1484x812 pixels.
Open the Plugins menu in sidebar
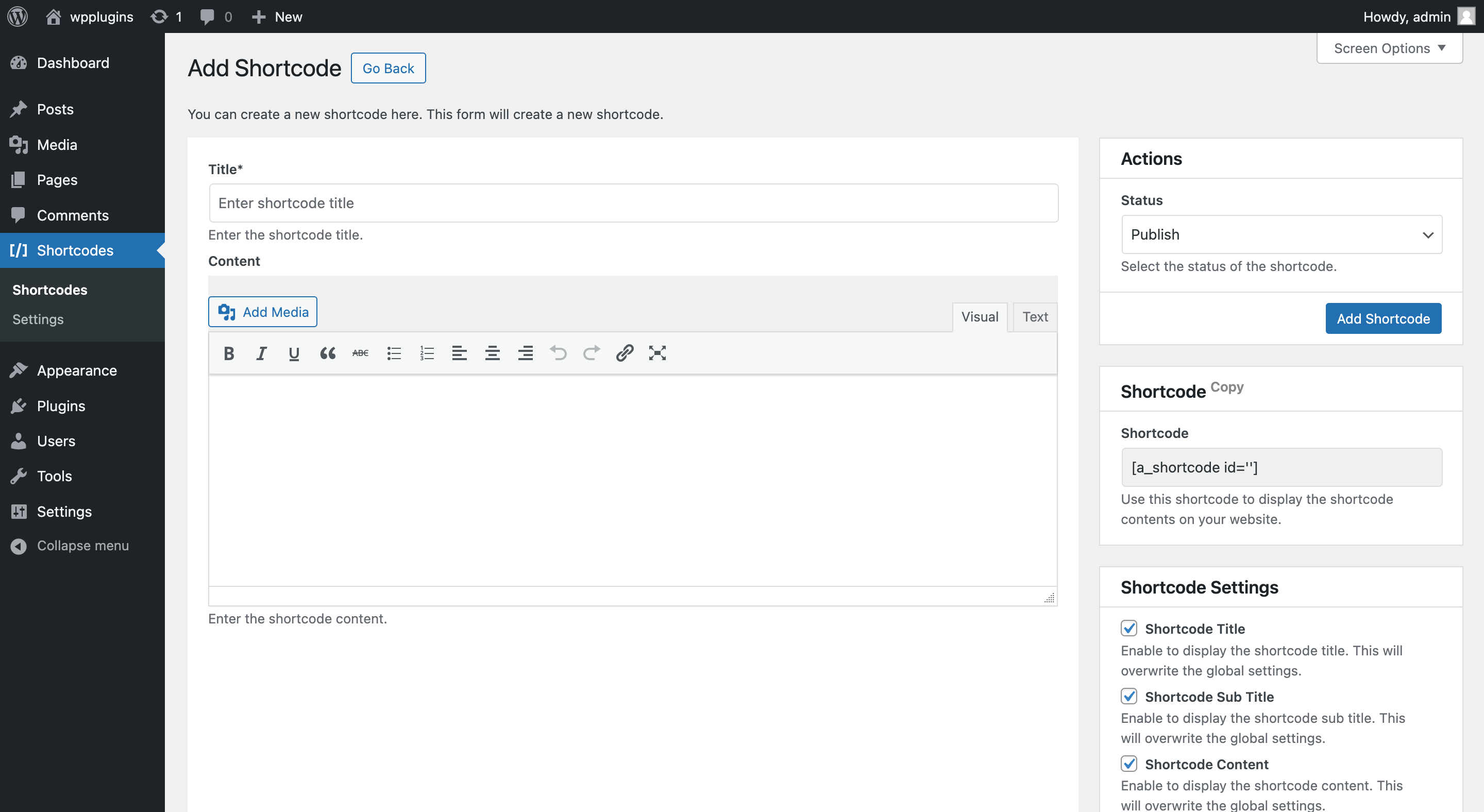(x=61, y=406)
